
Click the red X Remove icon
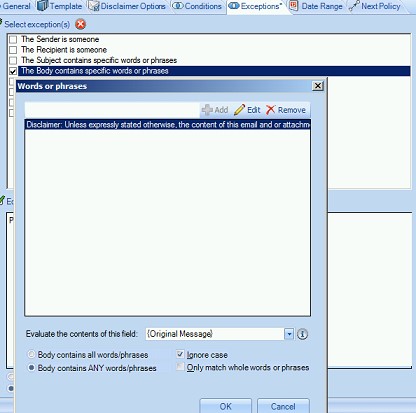271,110
